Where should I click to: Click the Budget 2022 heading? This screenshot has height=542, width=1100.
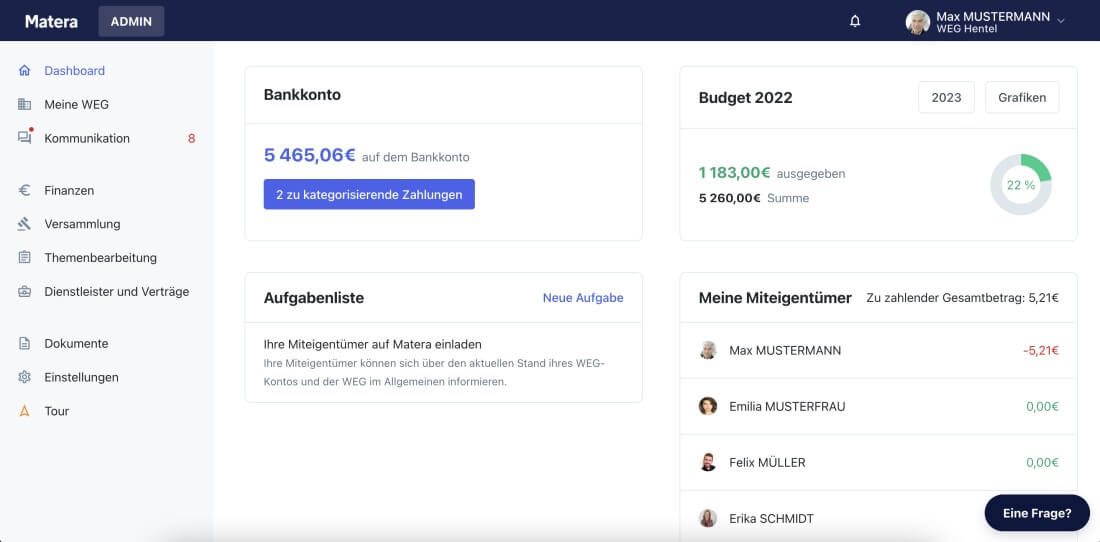(746, 97)
